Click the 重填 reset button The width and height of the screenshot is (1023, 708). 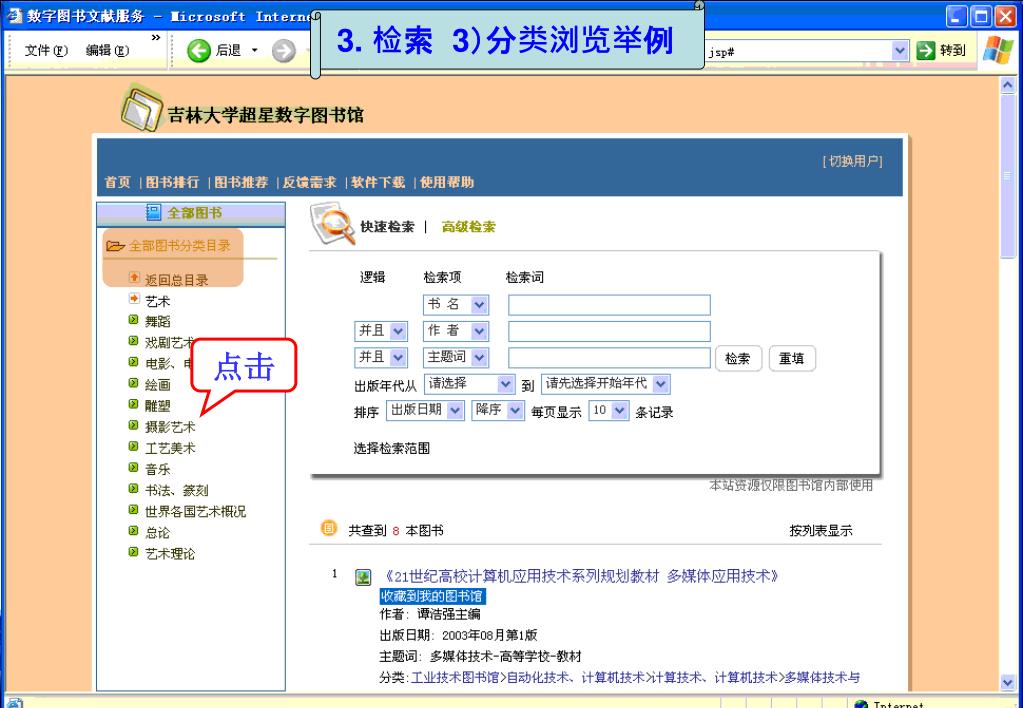[792, 358]
